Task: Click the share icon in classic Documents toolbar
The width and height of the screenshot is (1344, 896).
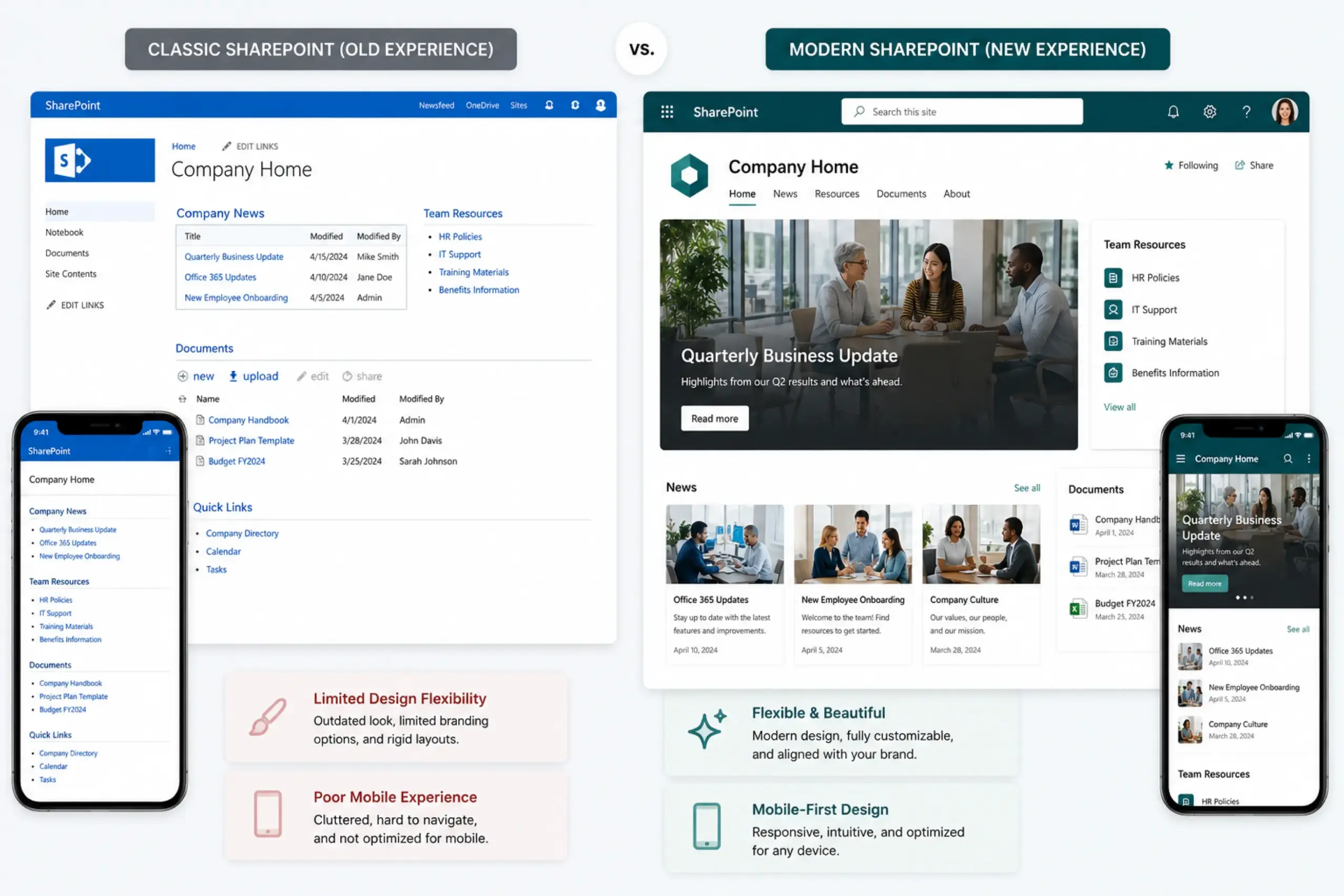Action: tap(347, 376)
